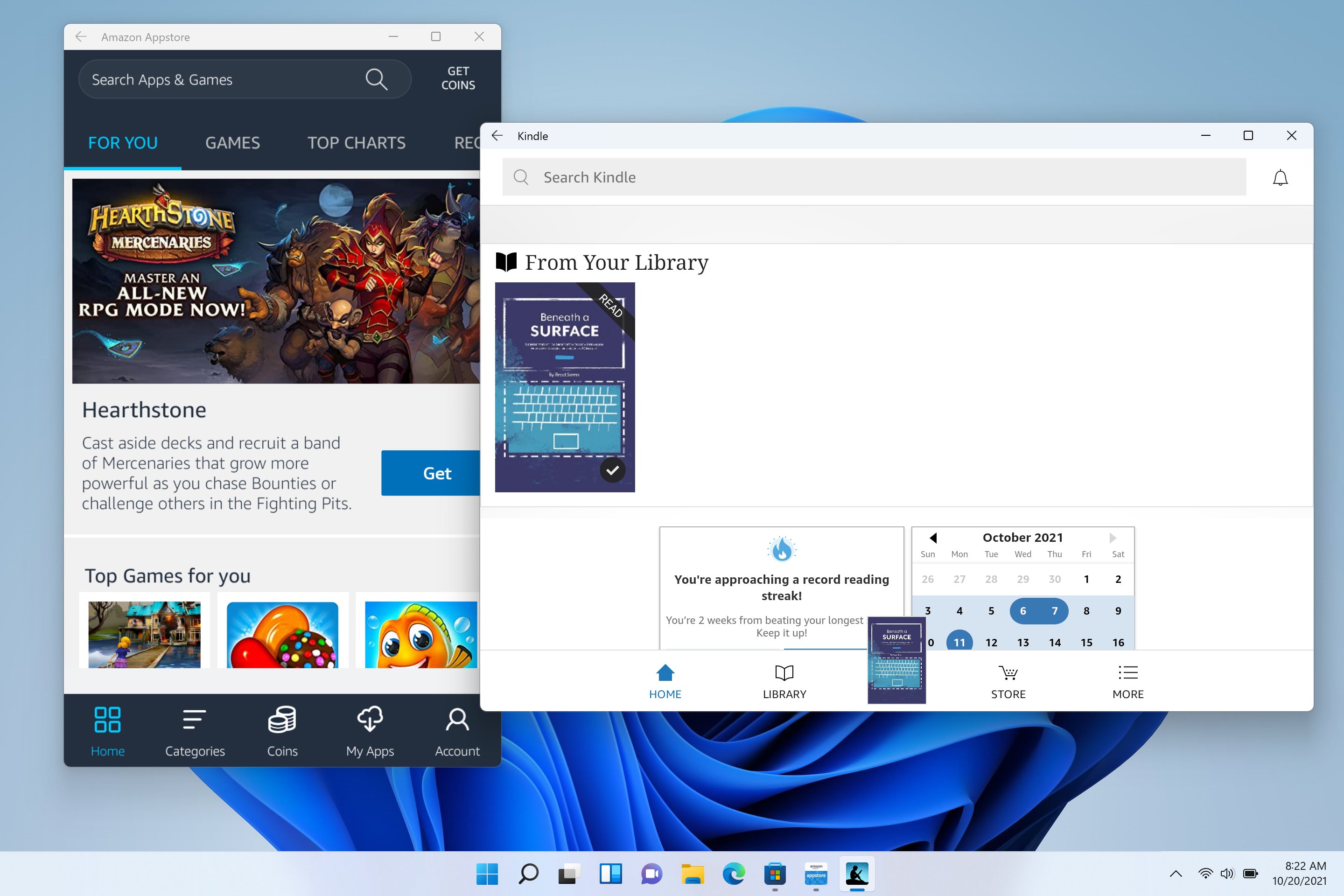Maximize the Amazon Appstore window
Screen dimensions: 1344x896
(435, 36)
